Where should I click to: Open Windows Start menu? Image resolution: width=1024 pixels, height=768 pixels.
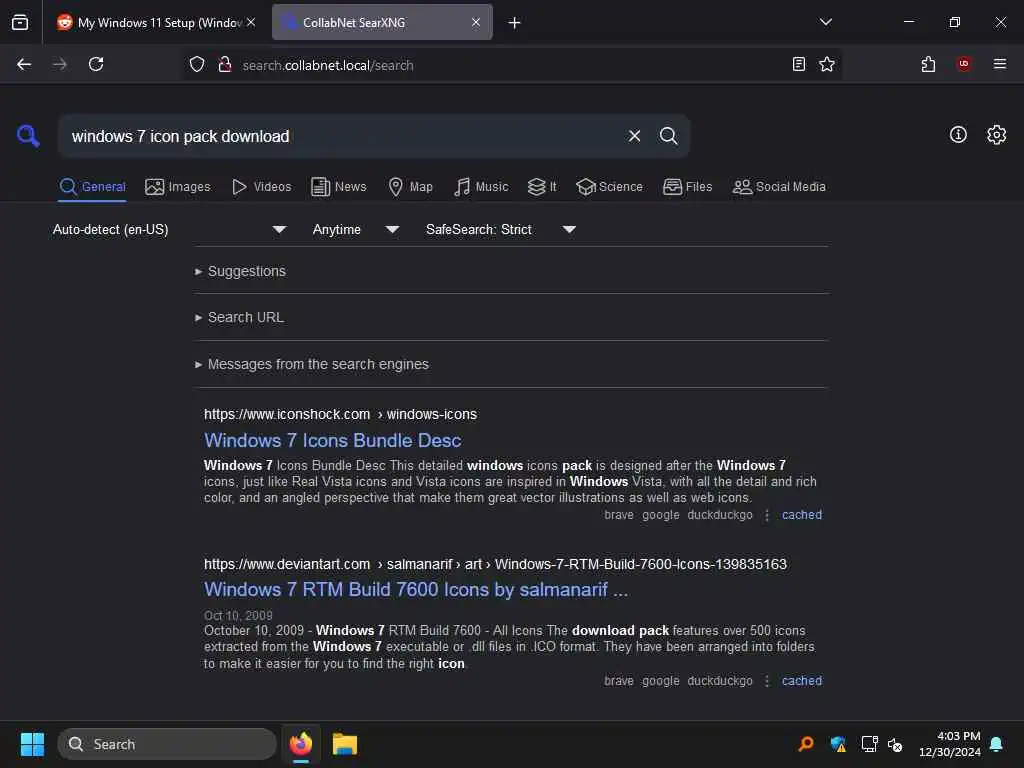(32, 744)
